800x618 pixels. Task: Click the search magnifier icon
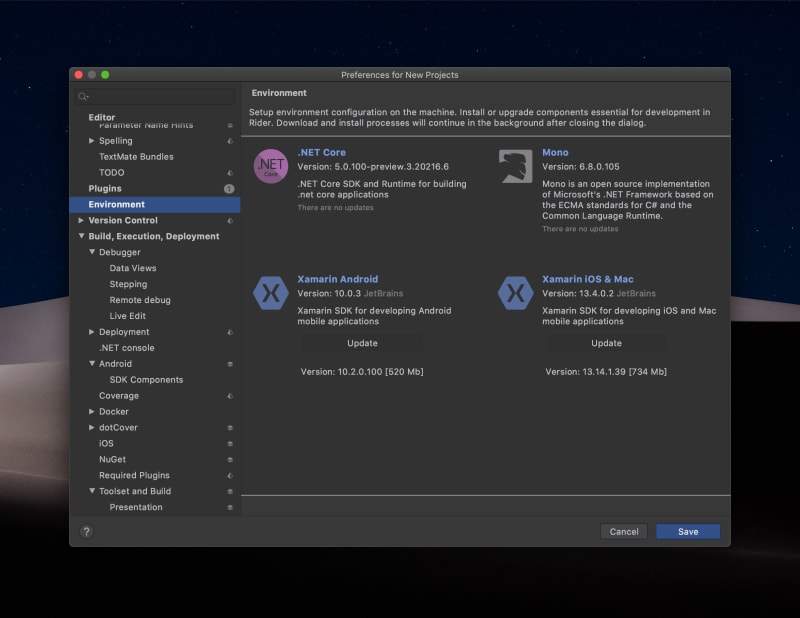83,96
